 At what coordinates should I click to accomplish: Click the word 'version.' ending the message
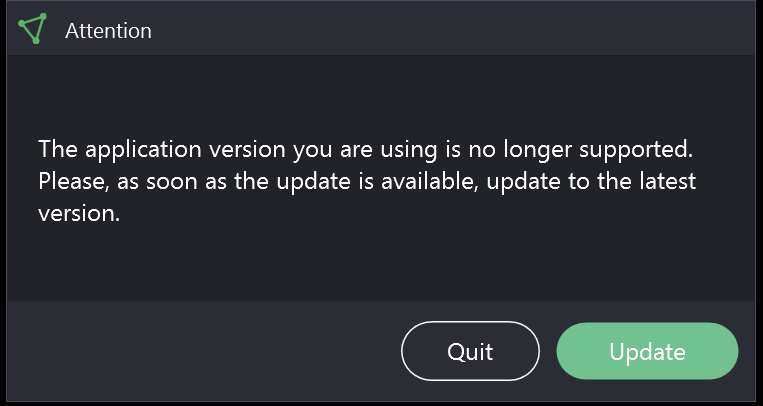tap(79, 213)
